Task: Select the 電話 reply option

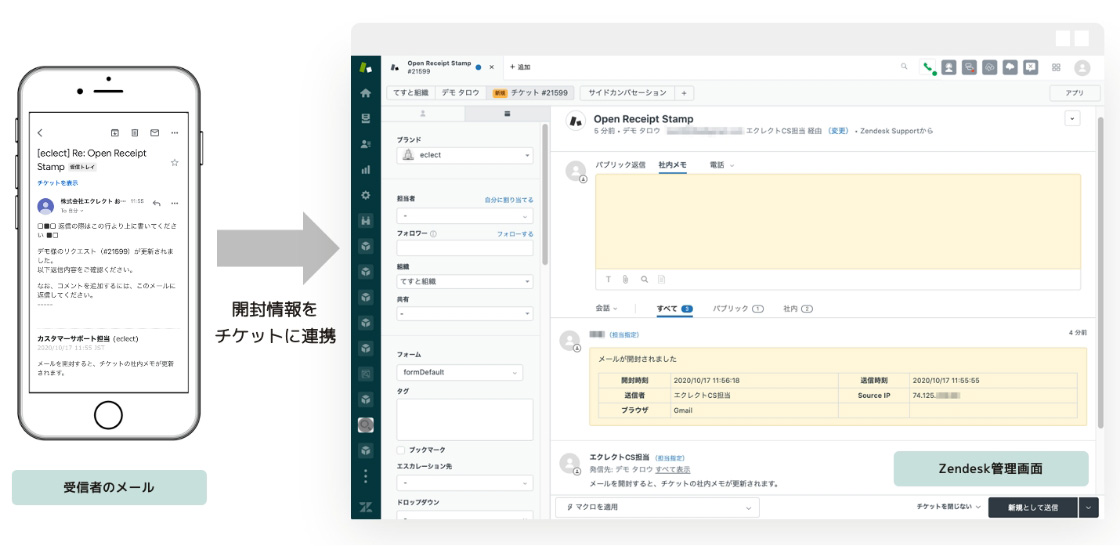Action: coord(721,165)
